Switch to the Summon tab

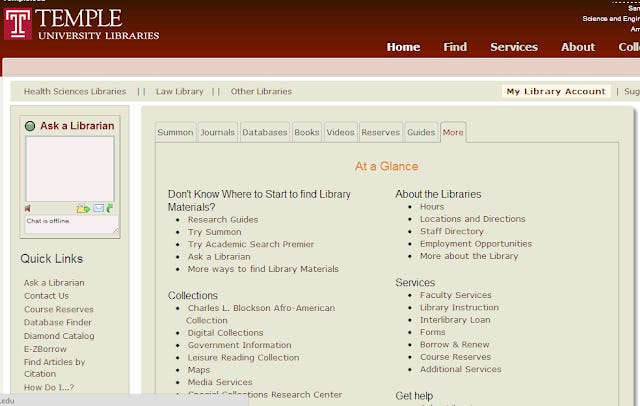[x=176, y=132]
